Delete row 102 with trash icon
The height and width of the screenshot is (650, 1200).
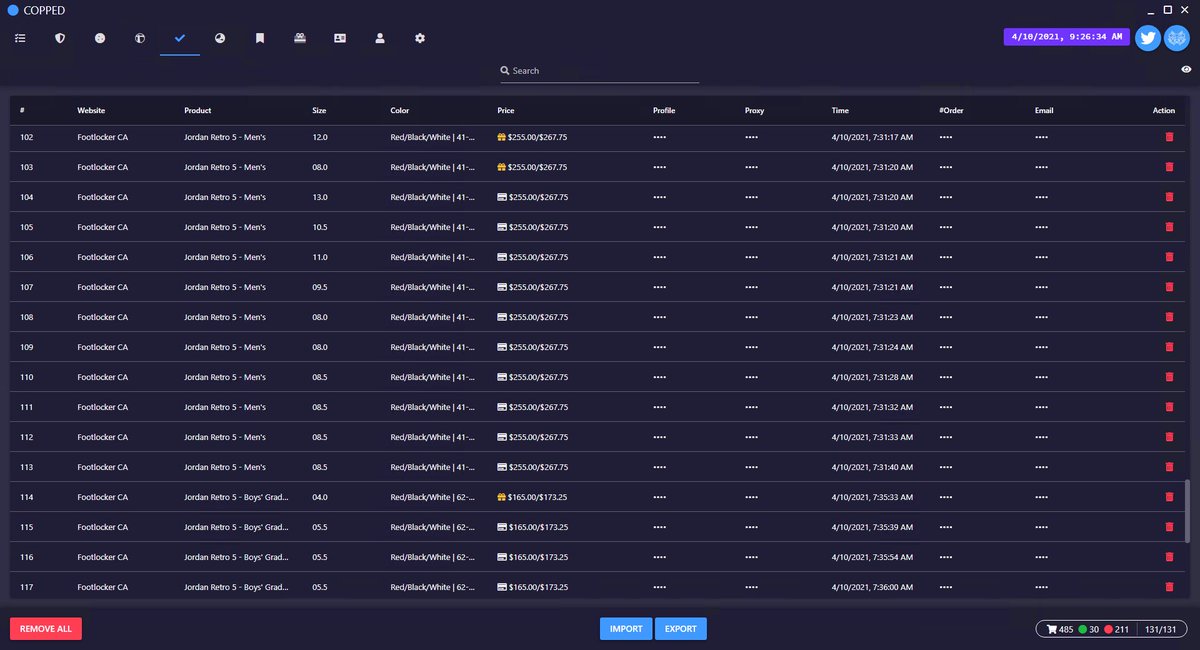pyautogui.click(x=1169, y=137)
